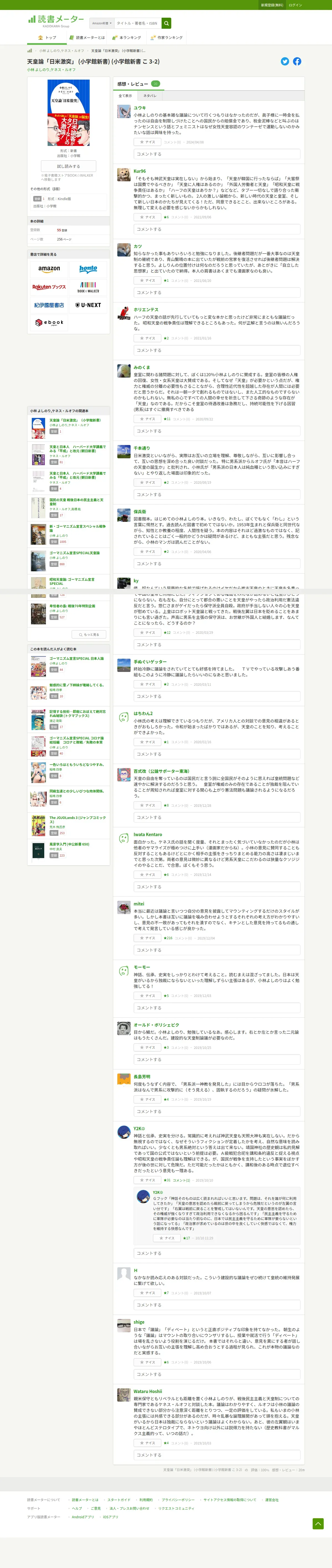Open ユウキ's profile avatar
332x1568 pixels.
124,111
